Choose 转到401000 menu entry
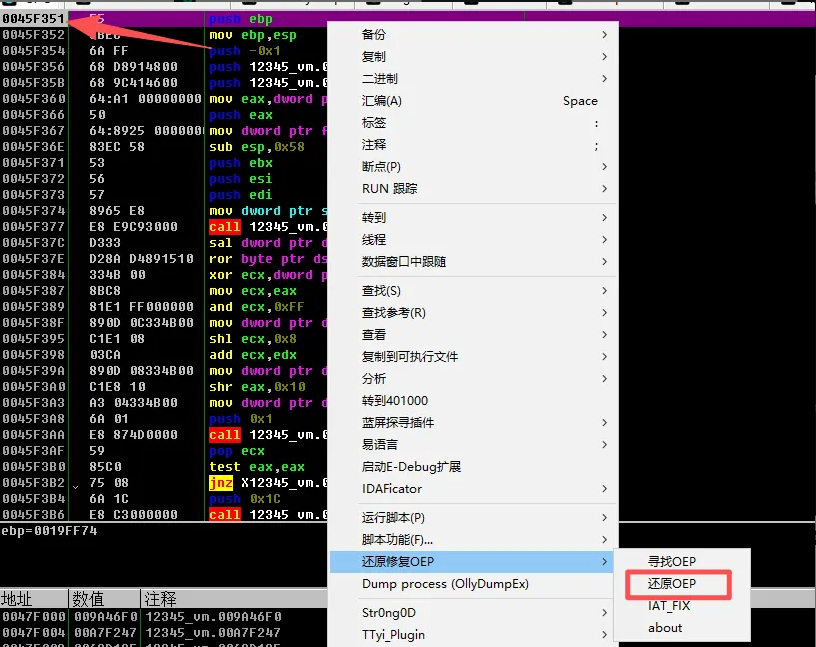The height and width of the screenshot is (647, 816). pos(473,400)
